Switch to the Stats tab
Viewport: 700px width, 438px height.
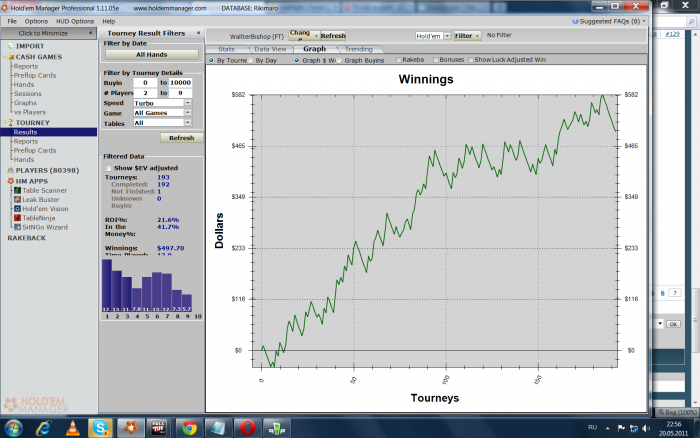226,49
